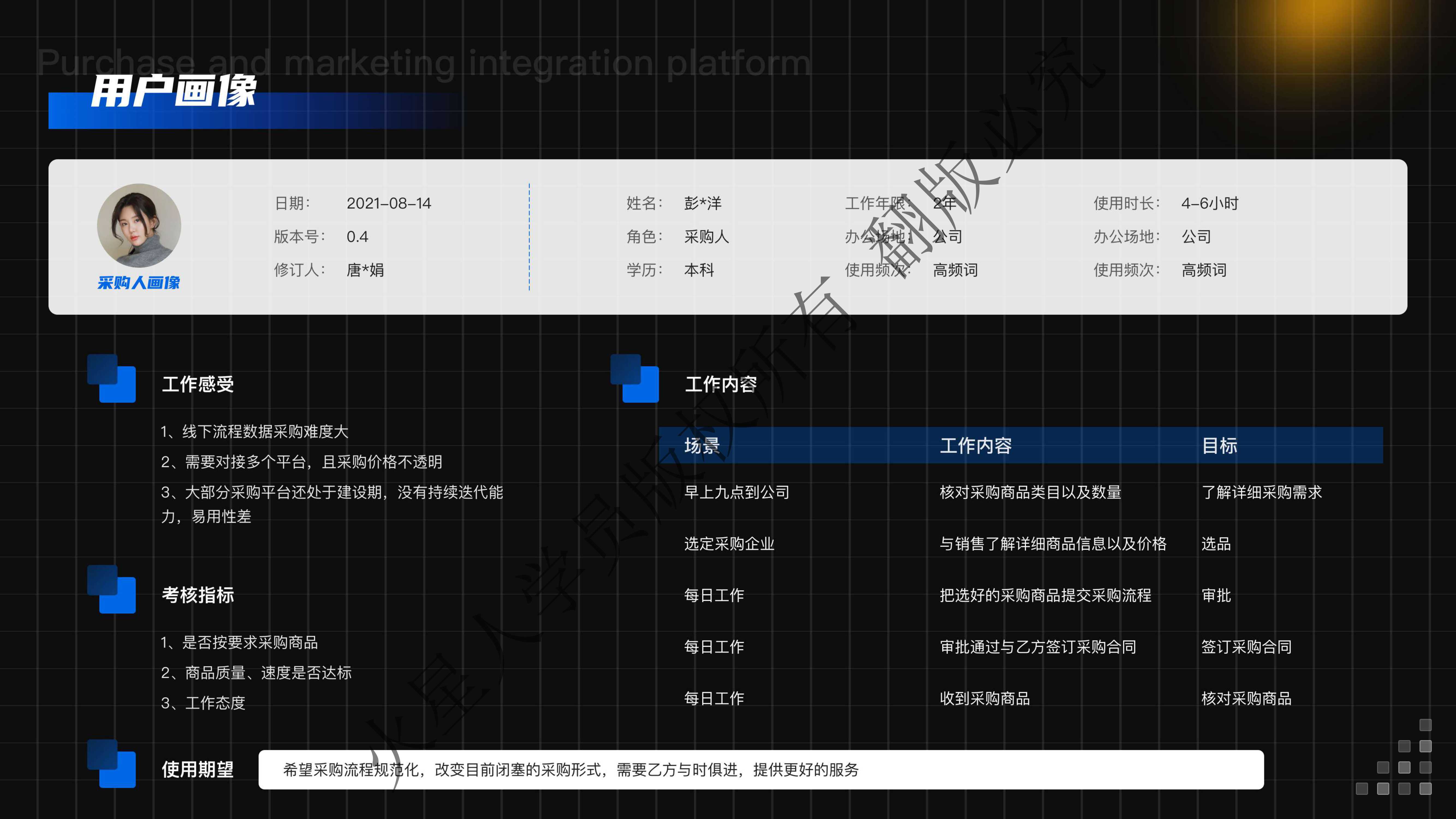
Task: Click the 早上九点到公司 table cell
Action: click(736, 492)
